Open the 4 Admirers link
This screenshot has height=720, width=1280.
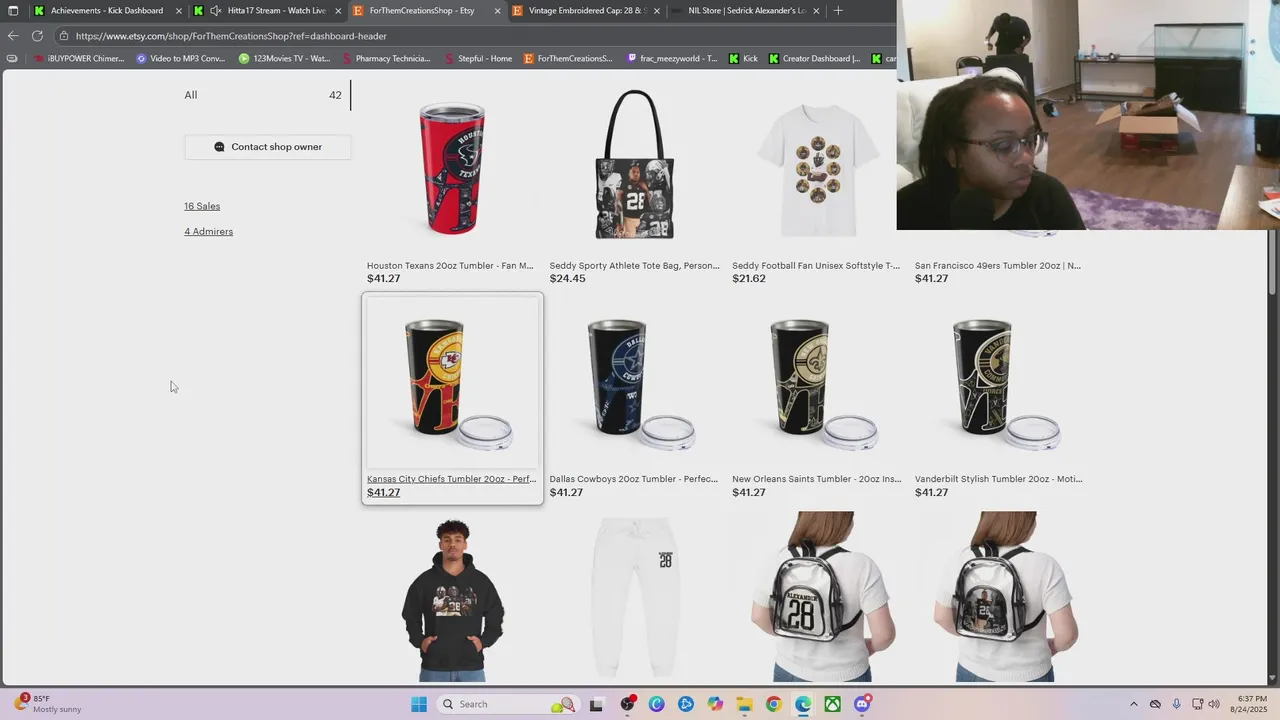point(208,231)
